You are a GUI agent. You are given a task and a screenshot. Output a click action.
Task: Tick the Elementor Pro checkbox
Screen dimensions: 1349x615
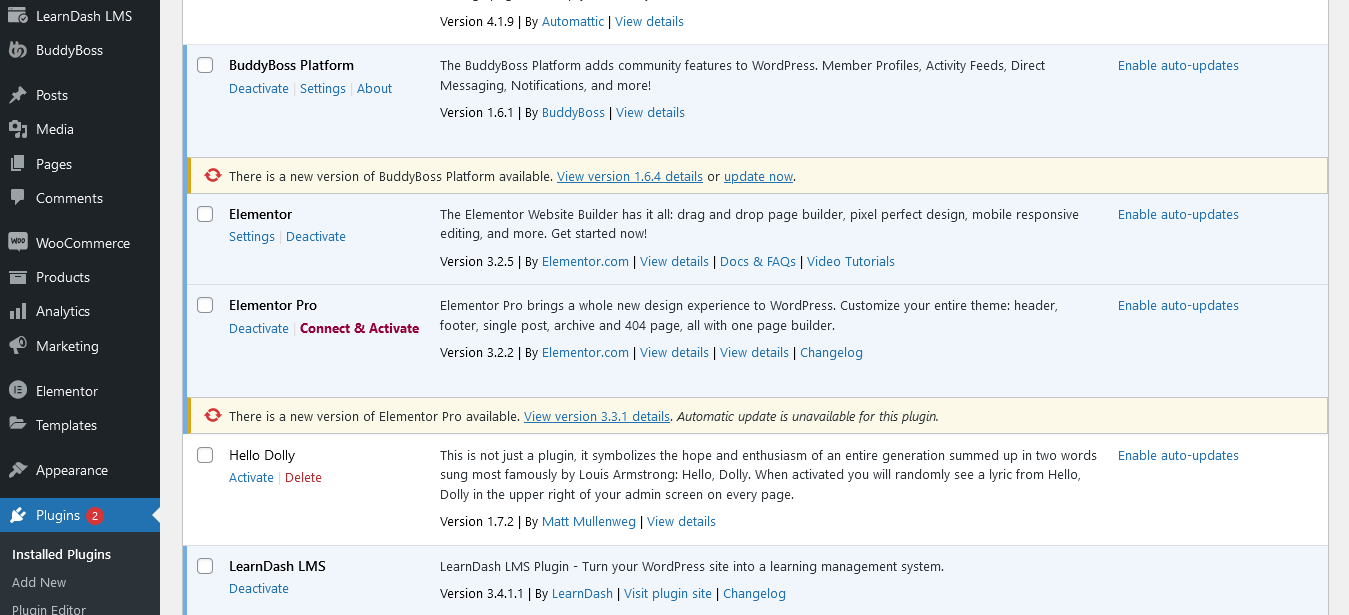coord(205,305)
